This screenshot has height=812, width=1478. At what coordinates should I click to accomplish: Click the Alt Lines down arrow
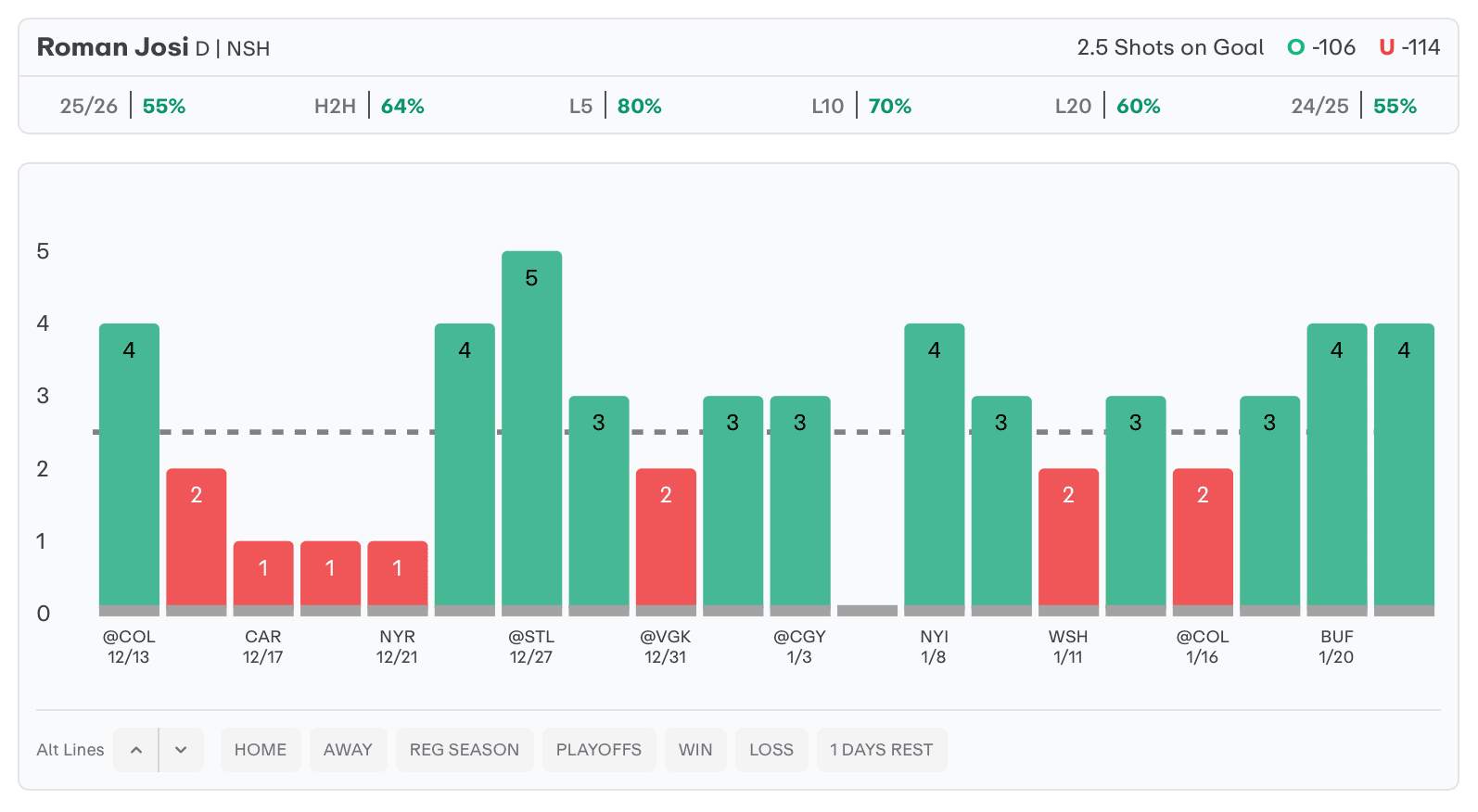(181, 750)
